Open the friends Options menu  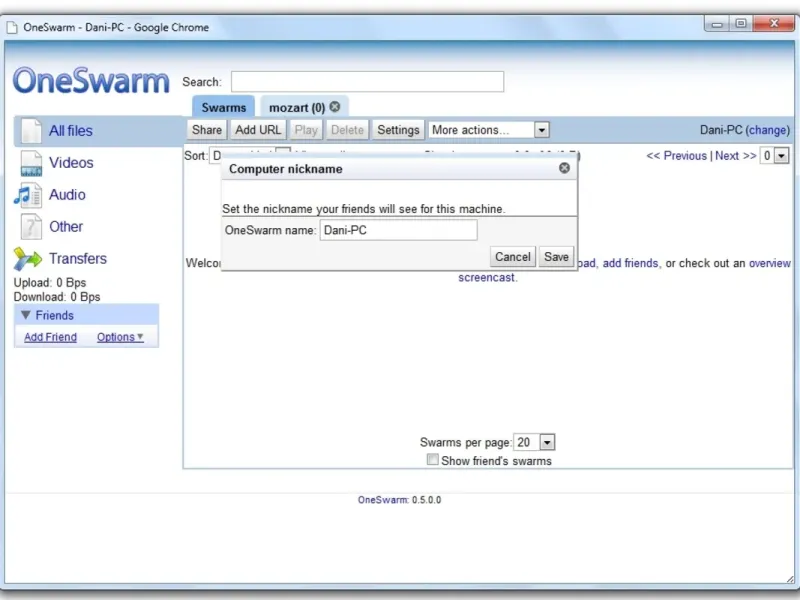120,337
